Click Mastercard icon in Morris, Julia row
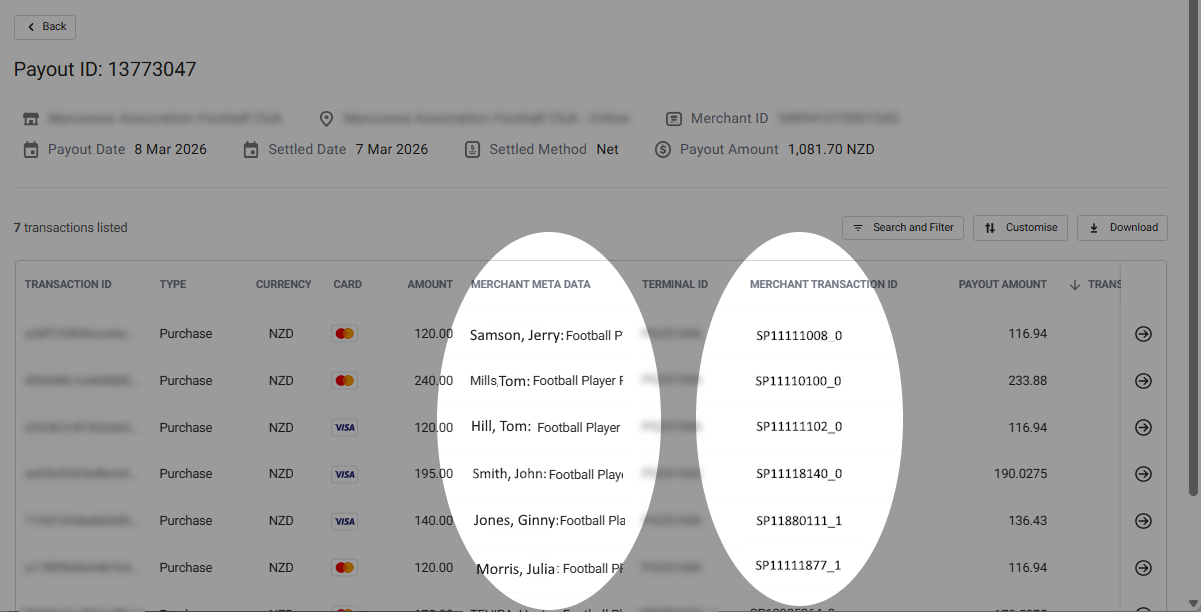 coord(344,568)
